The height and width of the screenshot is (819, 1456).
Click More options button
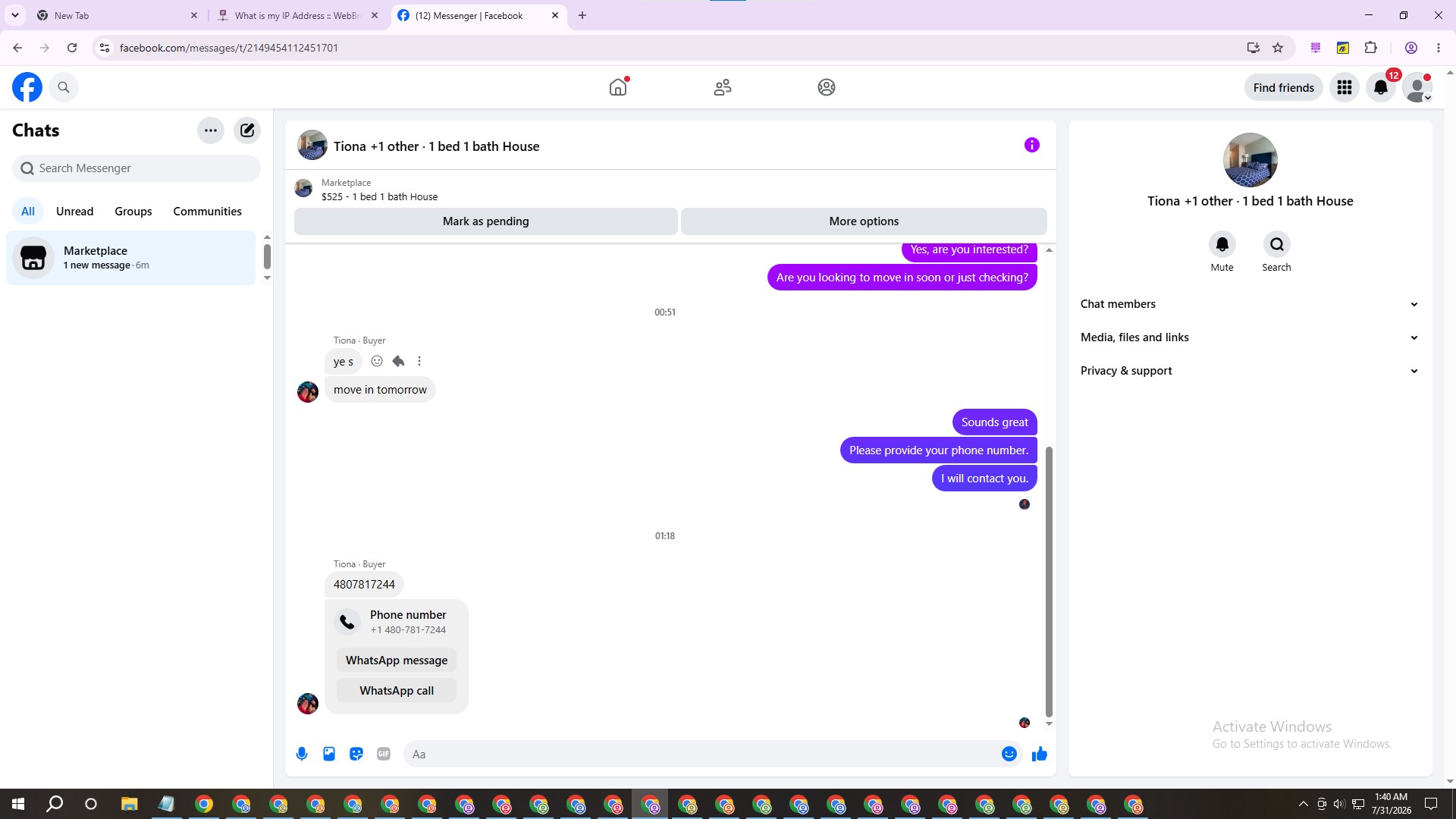pos(864,221)
